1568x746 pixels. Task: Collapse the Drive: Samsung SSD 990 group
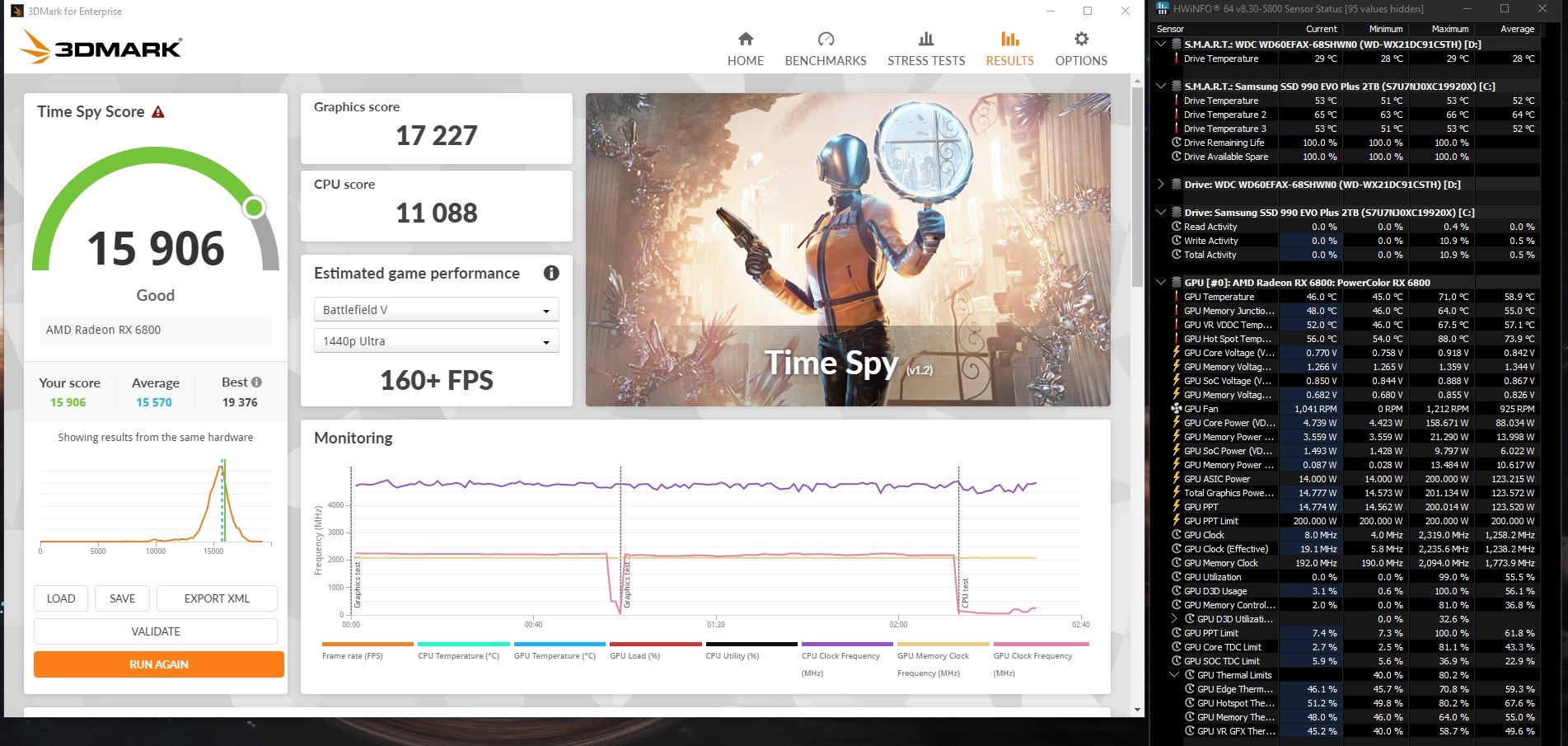coord(1161,213)
